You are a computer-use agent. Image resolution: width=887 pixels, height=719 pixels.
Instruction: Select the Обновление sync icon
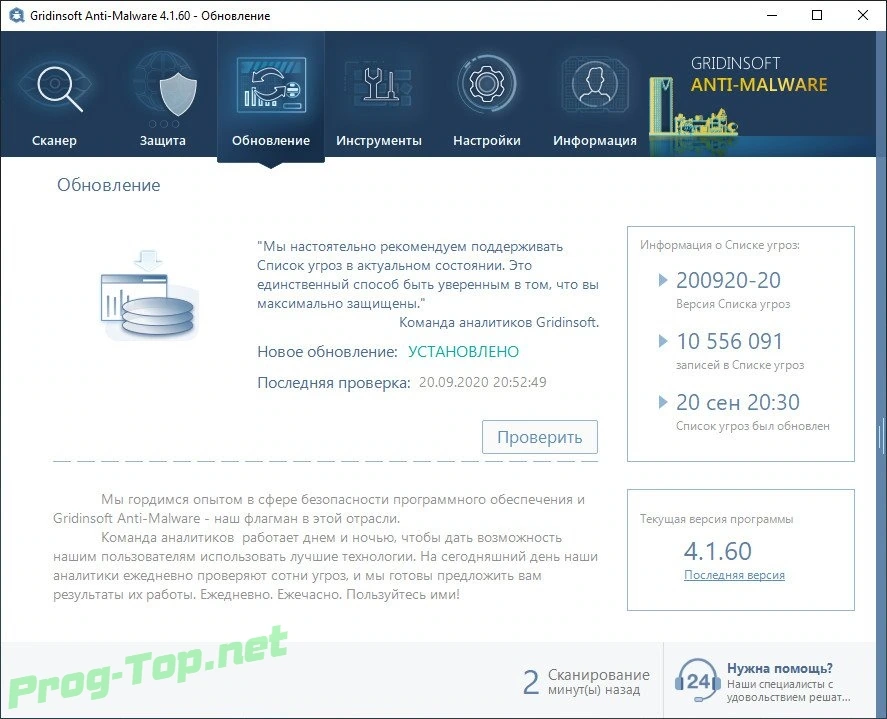tap(271, 85)
